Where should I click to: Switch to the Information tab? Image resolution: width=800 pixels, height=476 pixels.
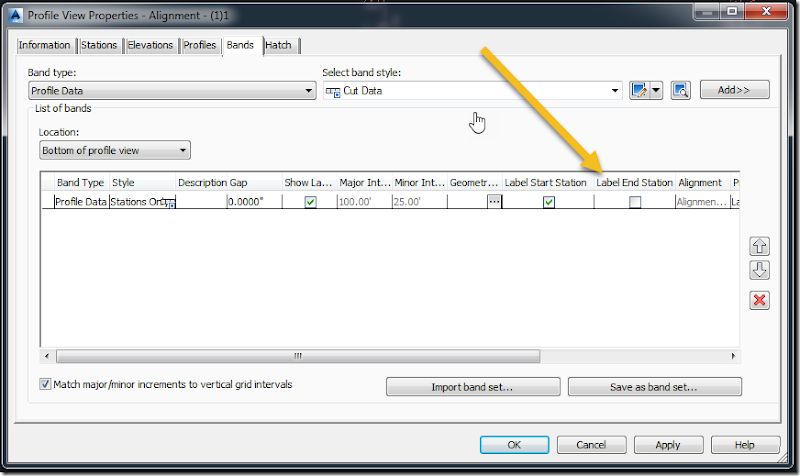pos(44,45)
